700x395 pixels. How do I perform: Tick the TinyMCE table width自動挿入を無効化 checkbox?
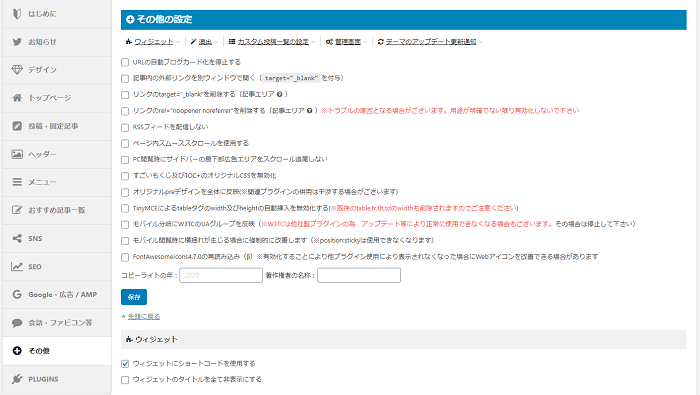coord(125,208)
